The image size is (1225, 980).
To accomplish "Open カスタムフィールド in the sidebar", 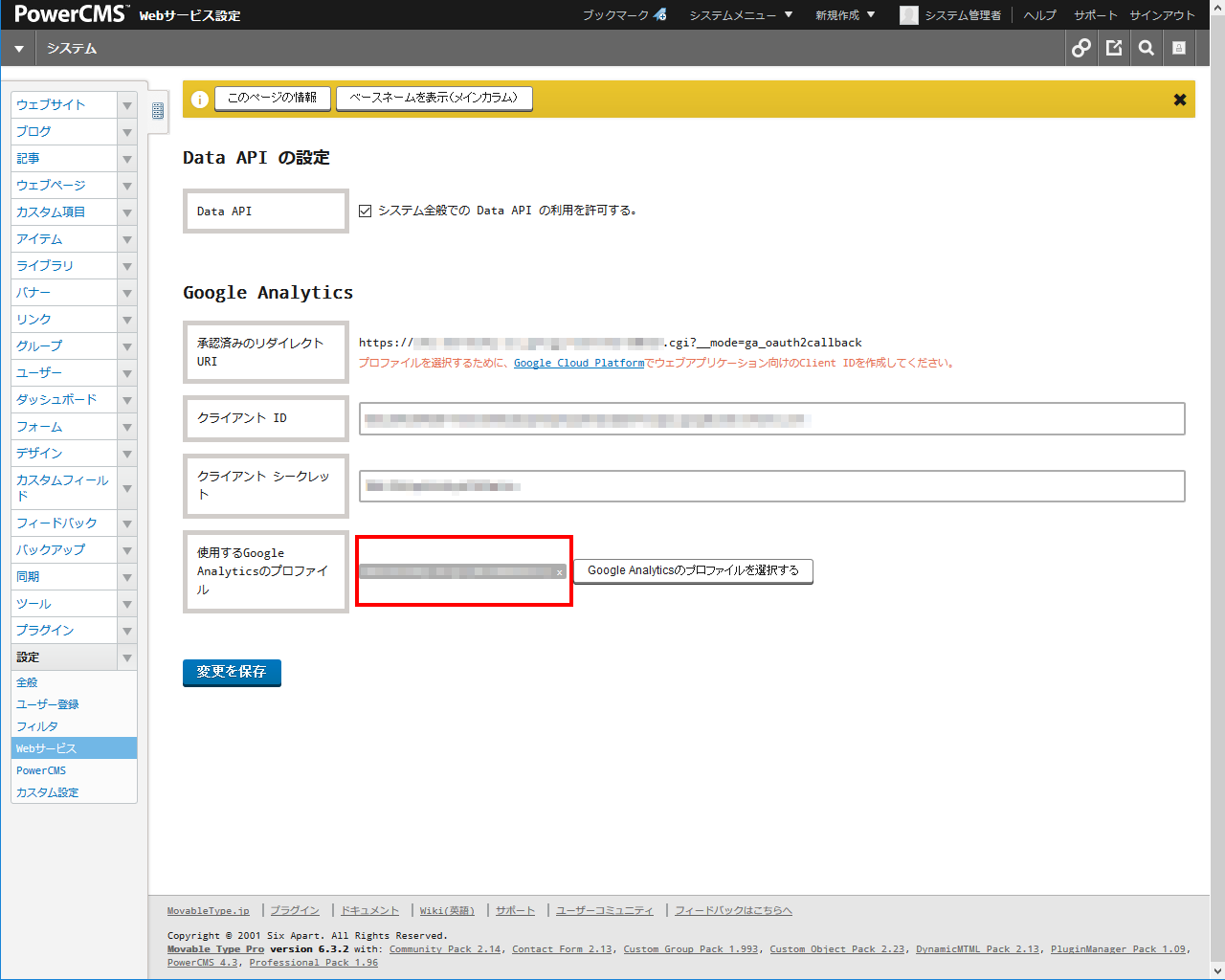I will click(62, 488).
